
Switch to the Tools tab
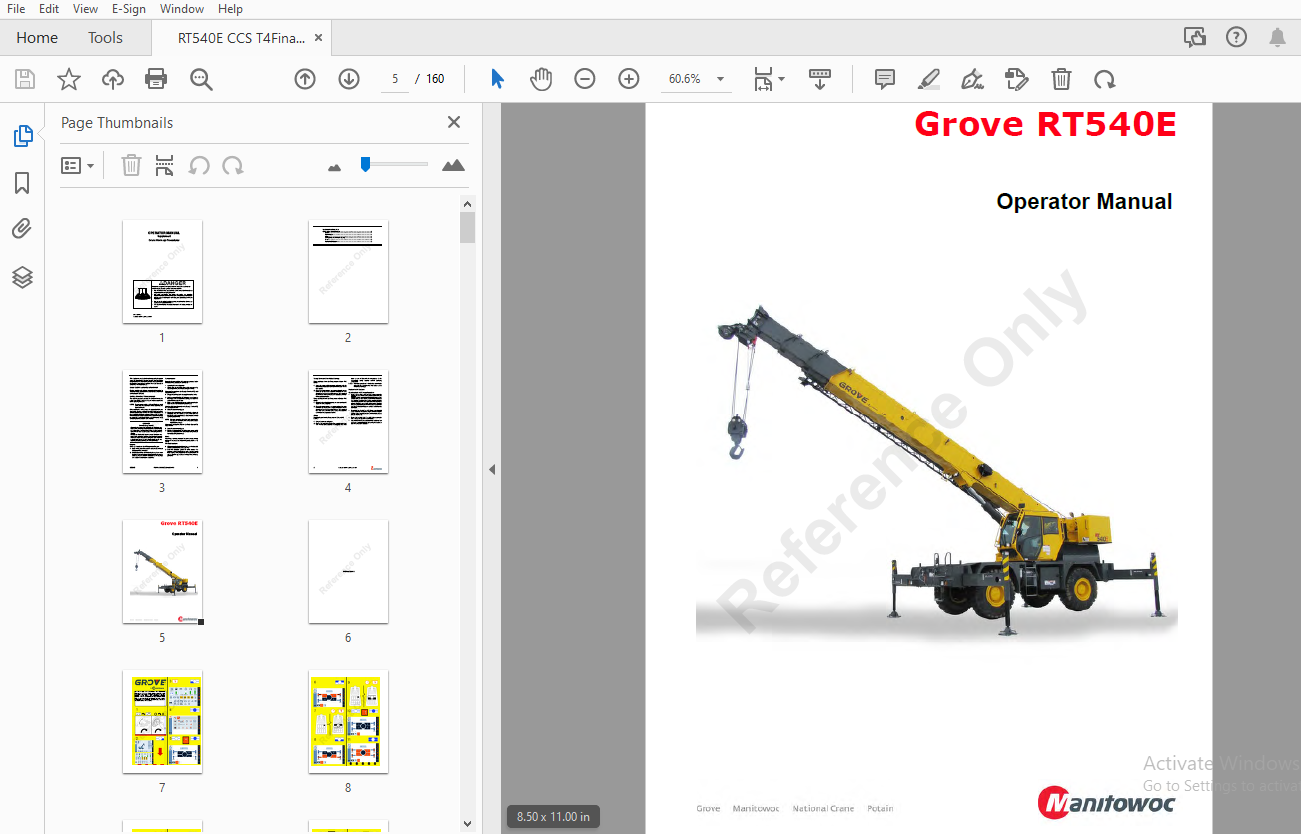[105, 38]
